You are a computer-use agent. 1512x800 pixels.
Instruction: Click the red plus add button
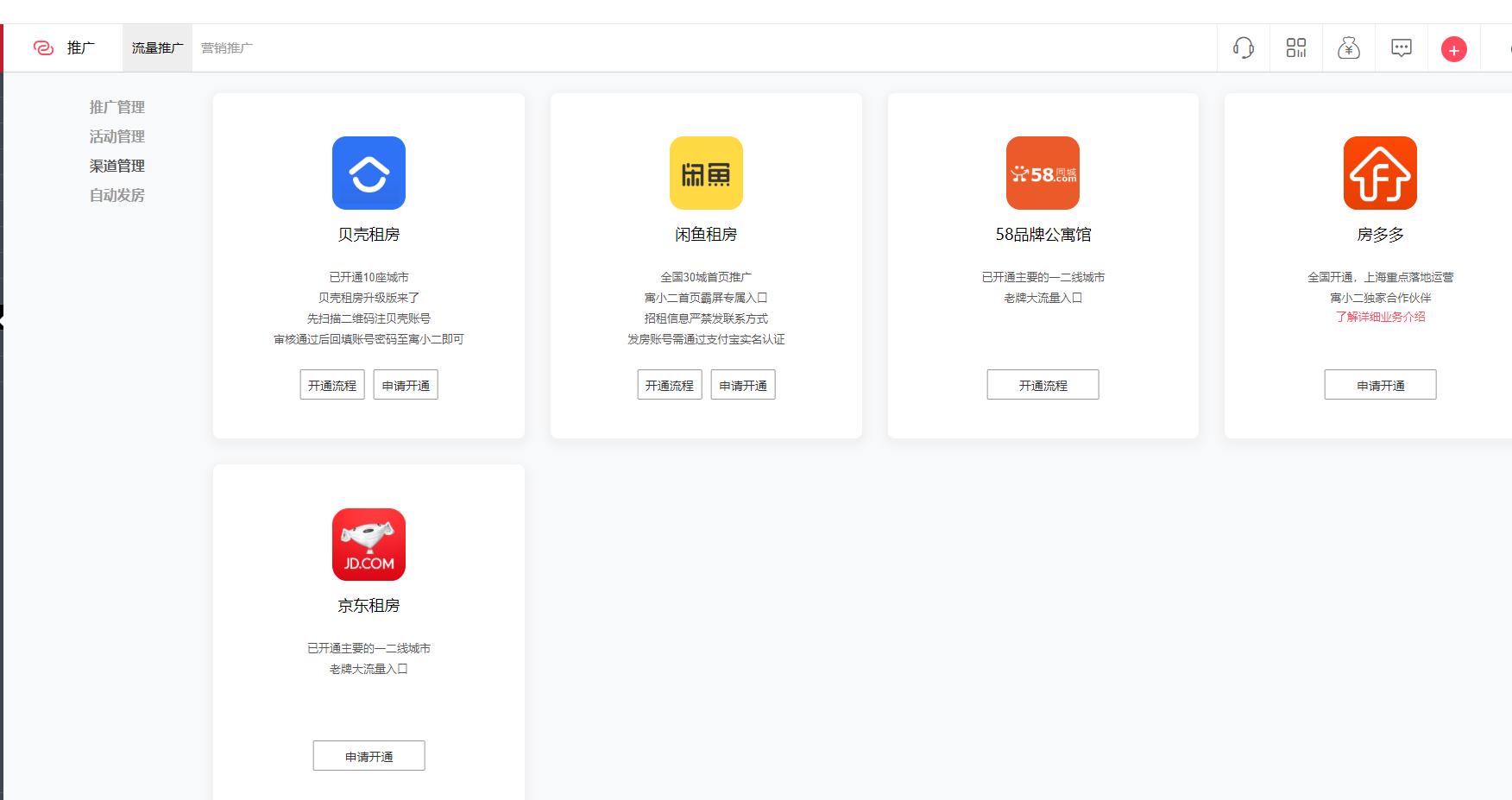1454,49
